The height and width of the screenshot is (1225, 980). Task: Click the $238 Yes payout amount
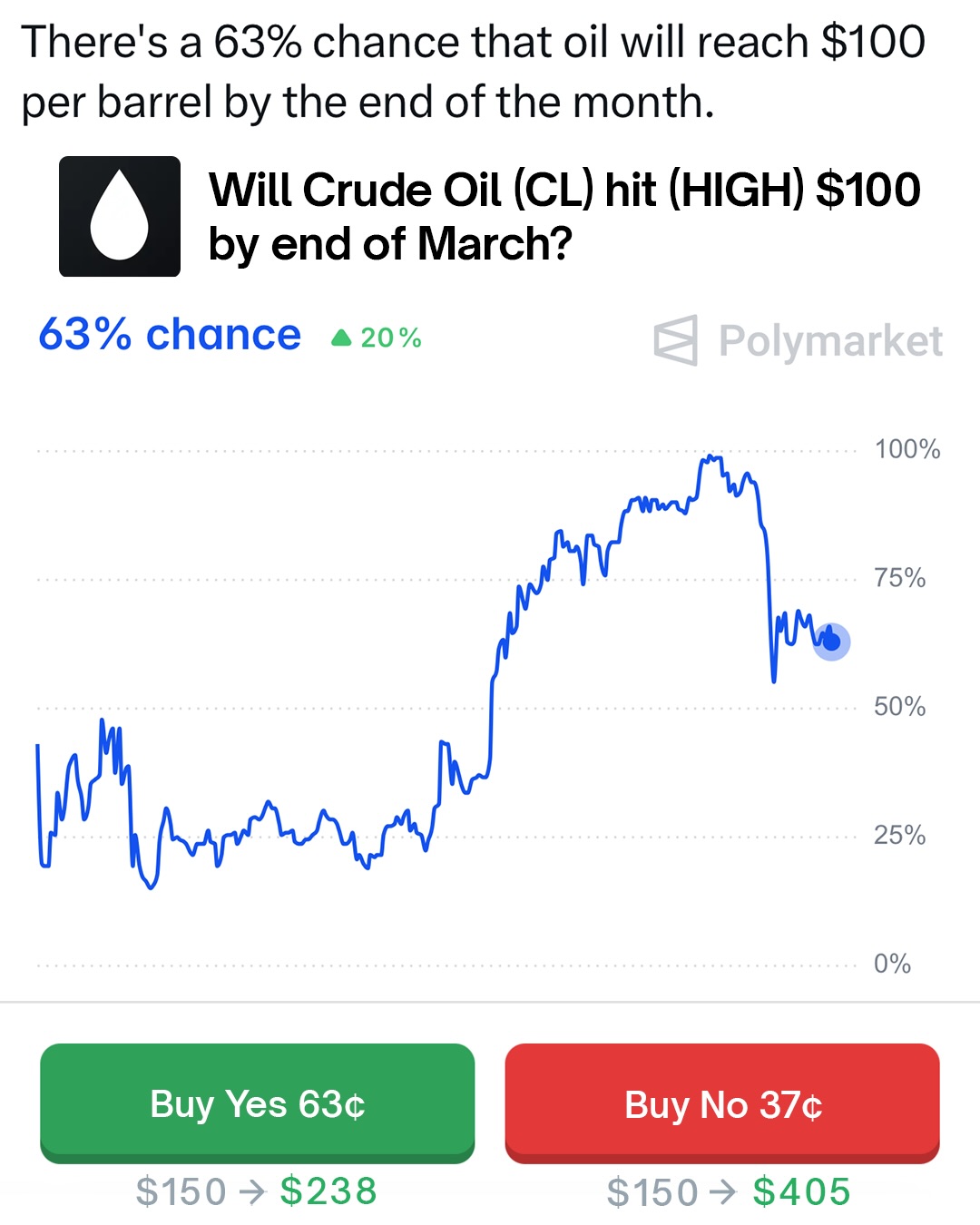(328, 1192)
